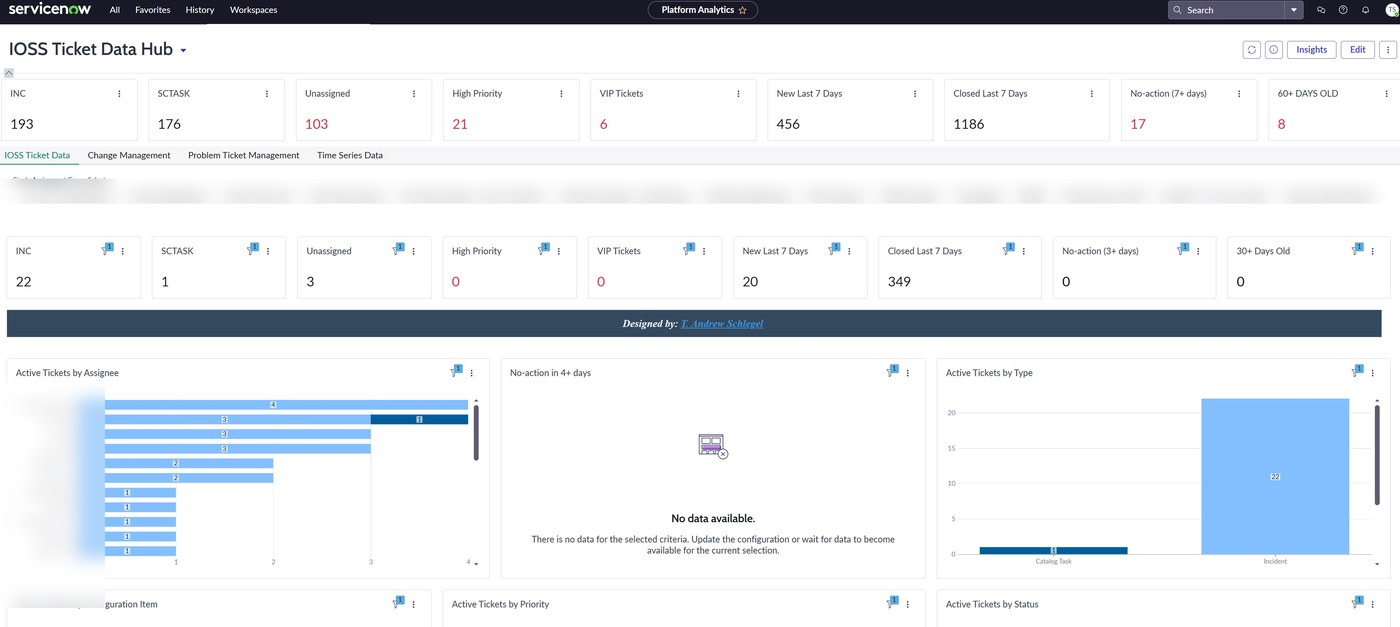Screen dimensions: 1400x627
Task: Click the value 193 on INC card
Action: 22,124
